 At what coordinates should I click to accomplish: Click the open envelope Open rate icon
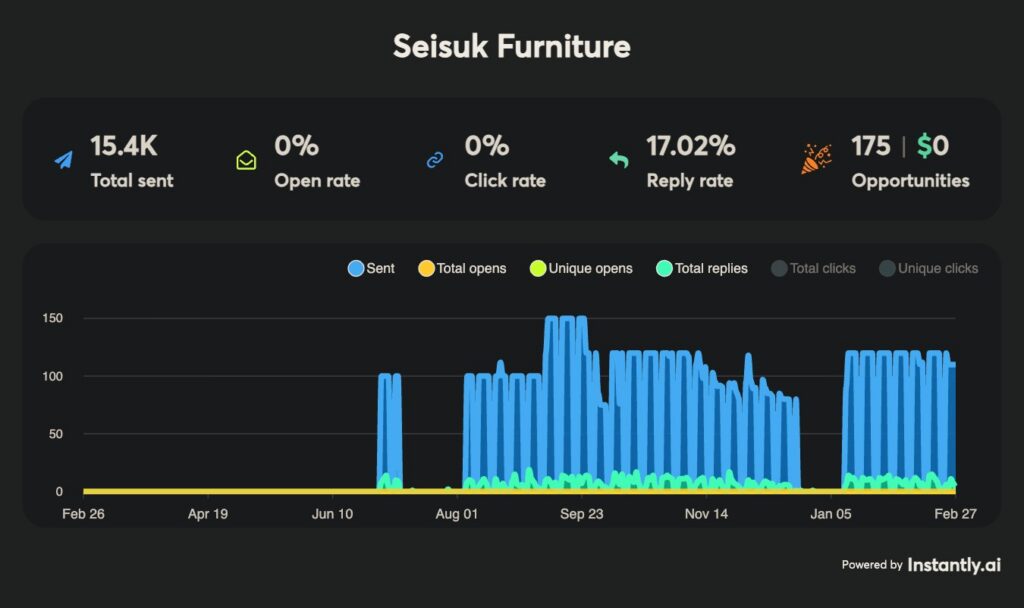click(x=246, y=160)
